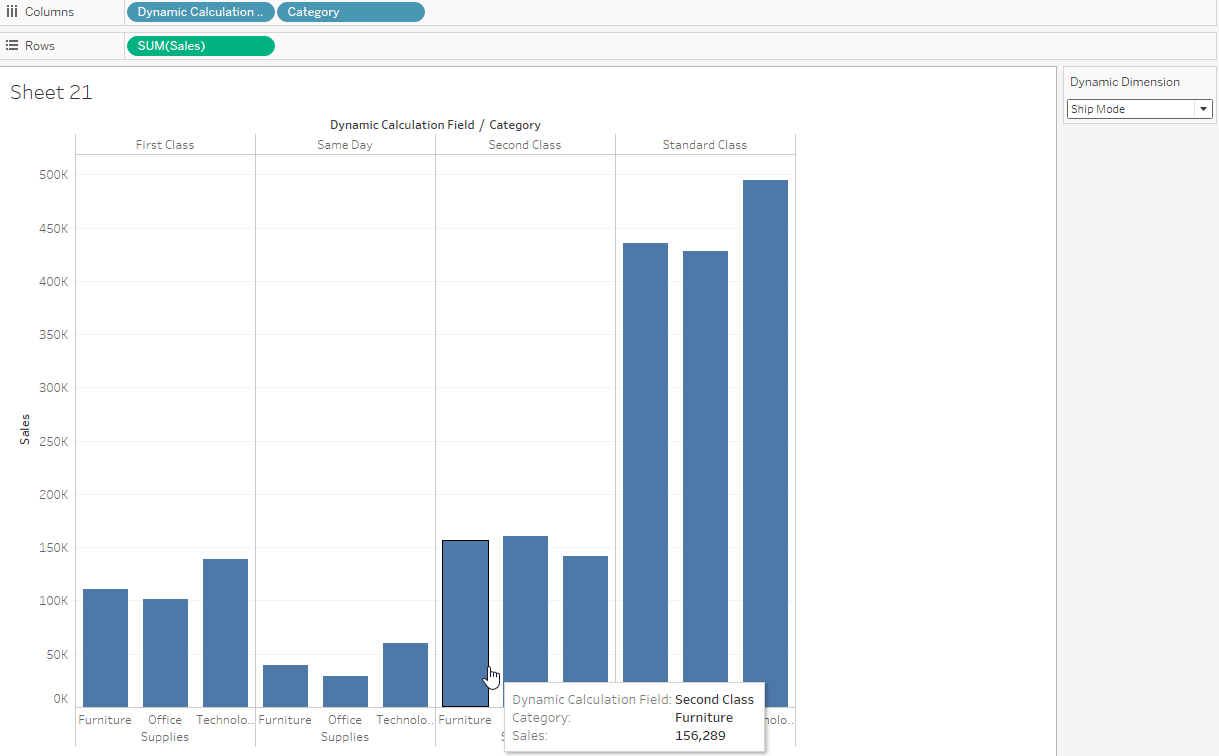The image size is (1219, 756).
Task: Select the Same Day Office Supplies bar
Action: [345, 691]
